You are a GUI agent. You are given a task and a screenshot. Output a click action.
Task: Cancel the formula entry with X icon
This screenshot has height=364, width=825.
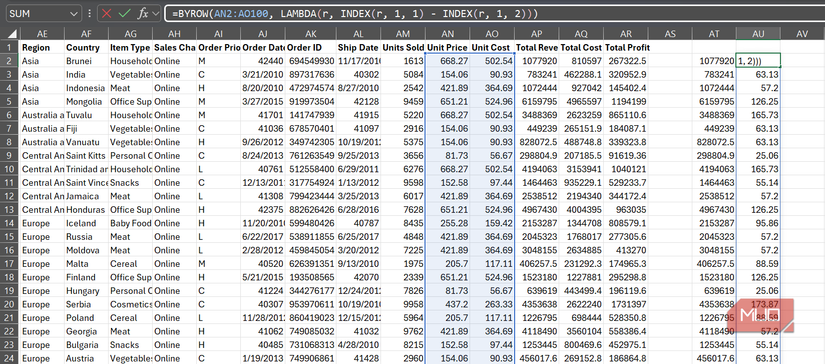(x=107, y=14)
